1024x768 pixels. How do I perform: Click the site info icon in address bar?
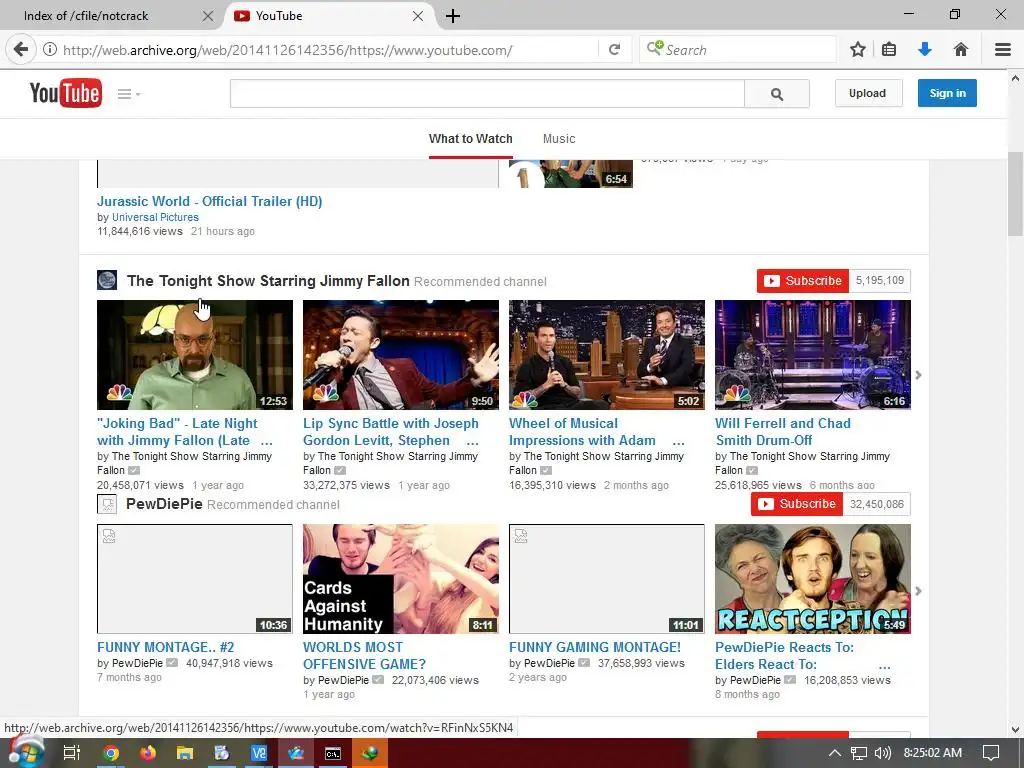click(x=50, y=50)
